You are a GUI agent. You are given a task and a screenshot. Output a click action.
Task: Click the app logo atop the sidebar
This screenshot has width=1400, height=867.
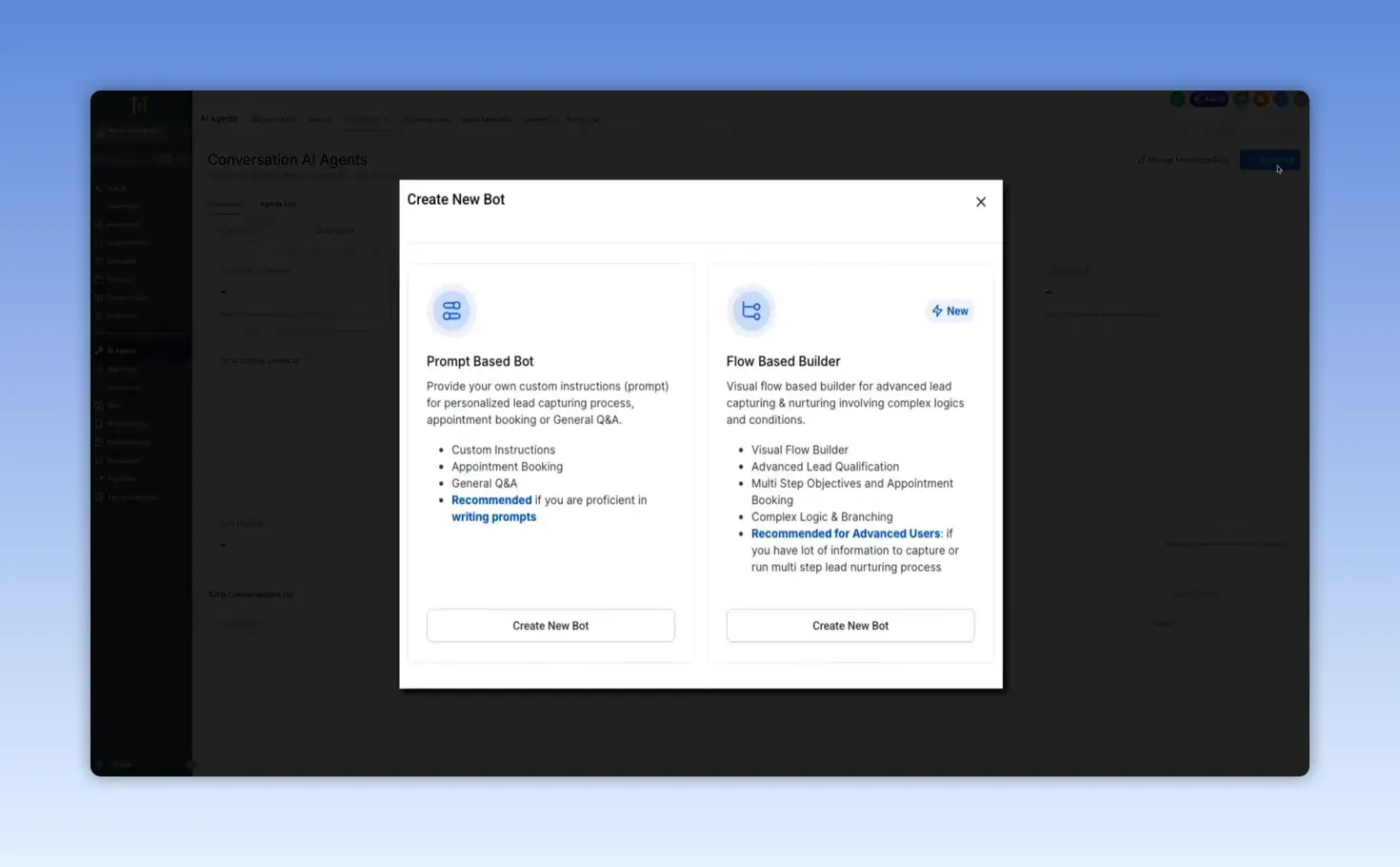[x=139, y=105]
